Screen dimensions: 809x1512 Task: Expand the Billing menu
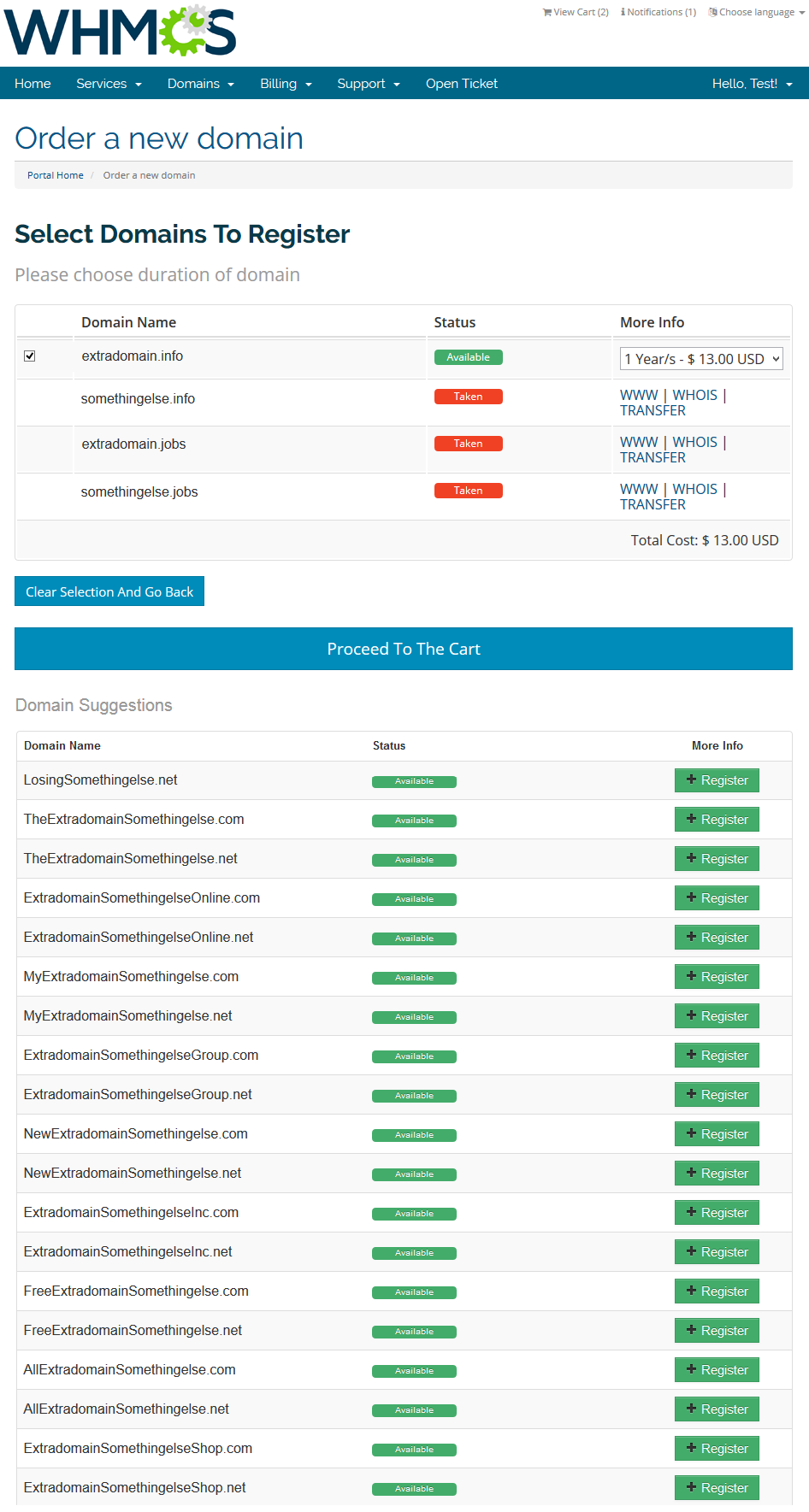coord(286,84)
